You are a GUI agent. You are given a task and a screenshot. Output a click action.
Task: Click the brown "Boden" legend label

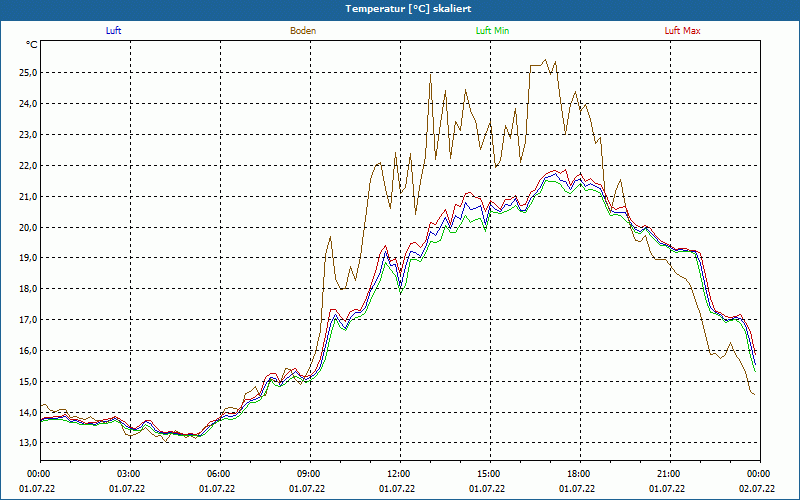[303, 31]
